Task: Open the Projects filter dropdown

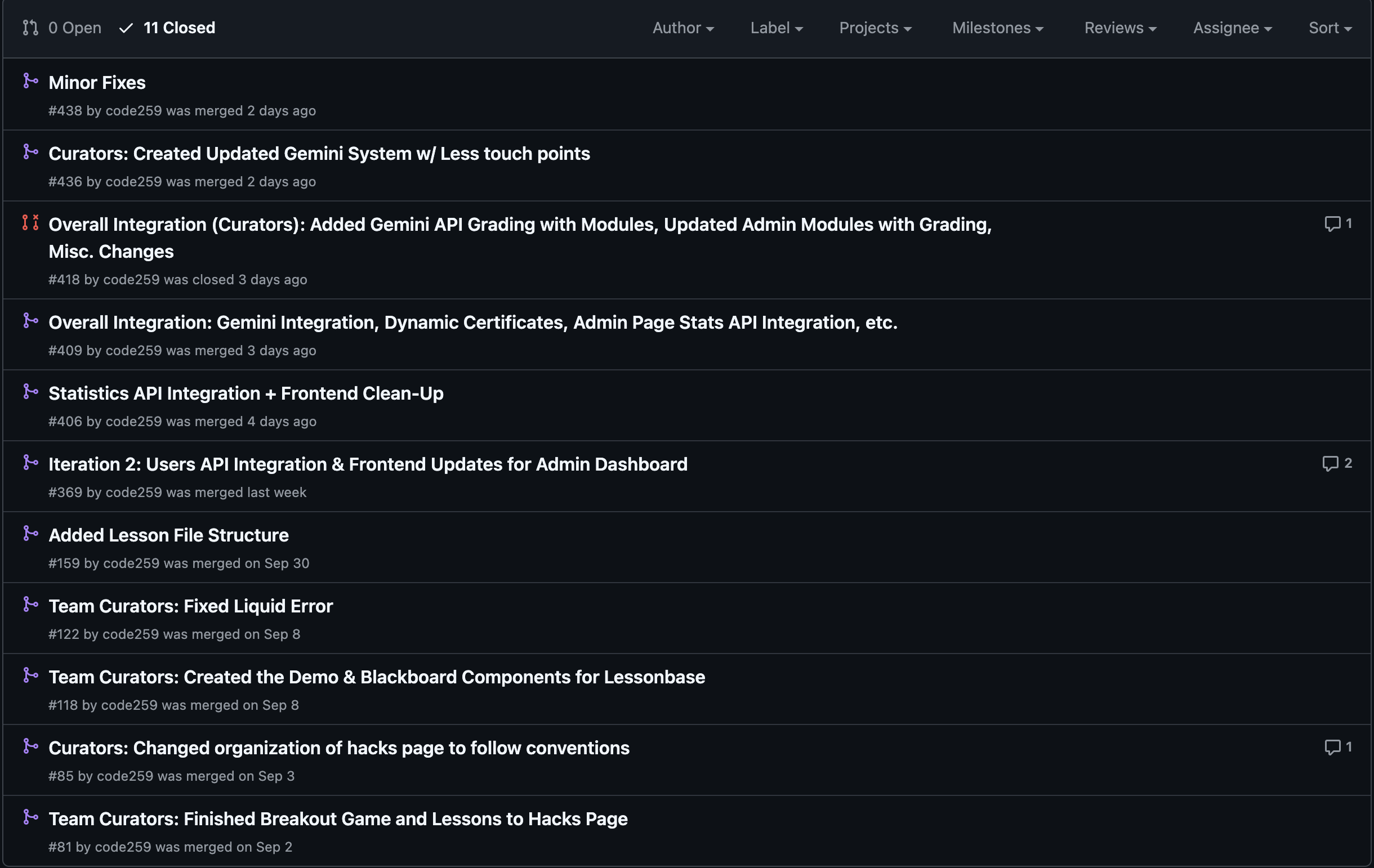Action: (x=875, y=28)
